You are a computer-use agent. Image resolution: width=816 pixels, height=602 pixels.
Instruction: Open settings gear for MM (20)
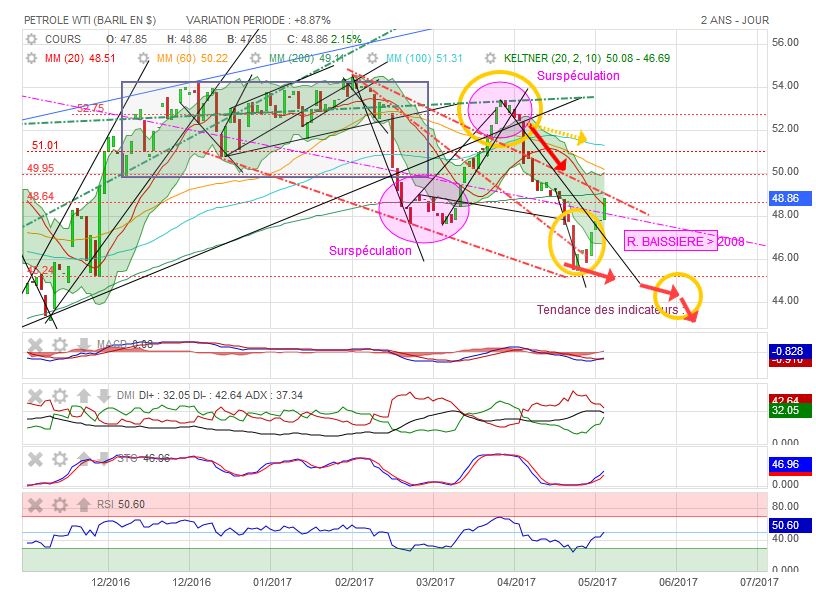(x=32, y=58)
